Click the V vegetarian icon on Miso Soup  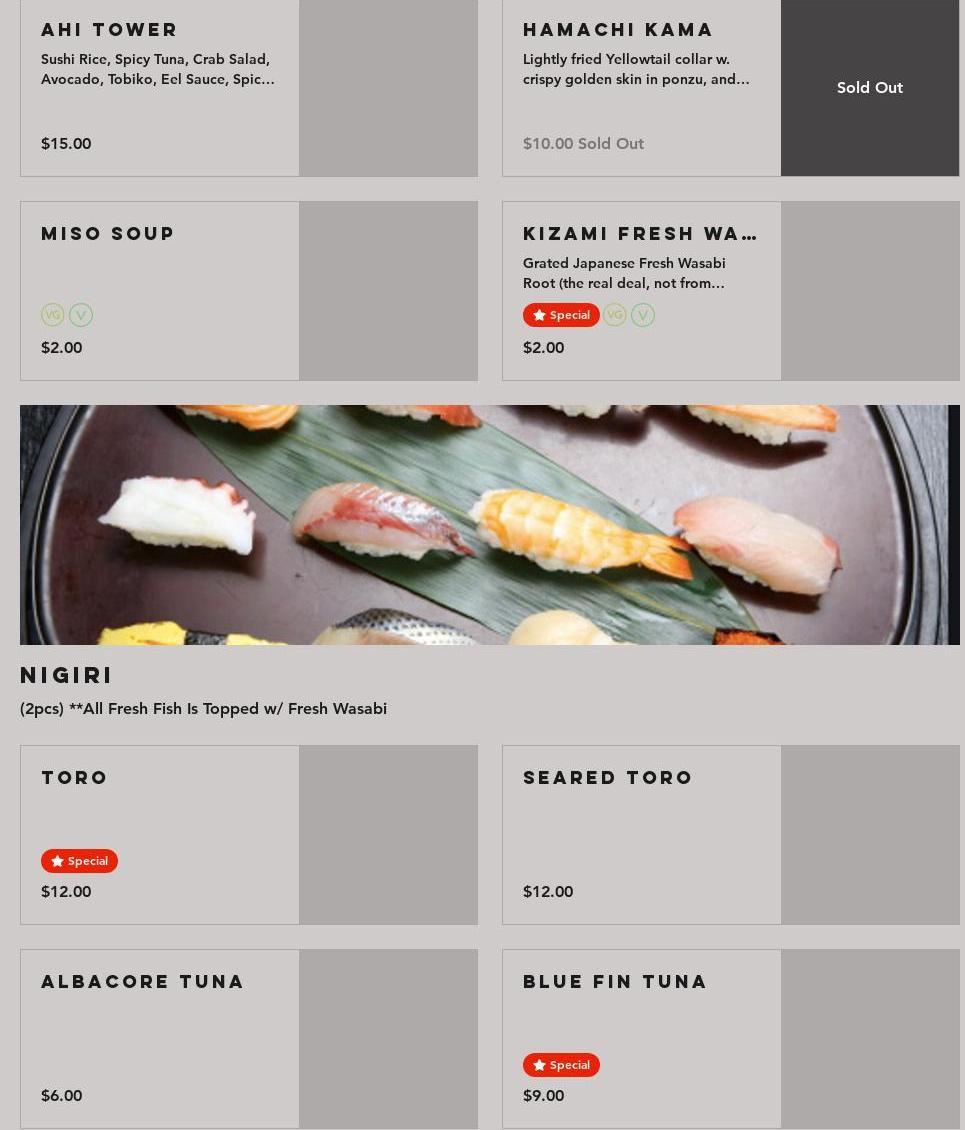click(x=81, y=315)
